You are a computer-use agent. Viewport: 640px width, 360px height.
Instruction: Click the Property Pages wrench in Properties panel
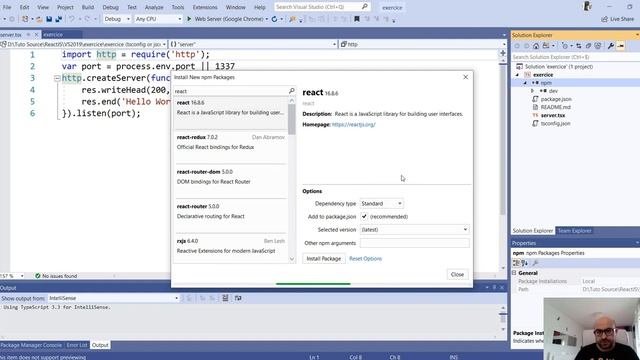pyautogui.click(x=535, y=263)
